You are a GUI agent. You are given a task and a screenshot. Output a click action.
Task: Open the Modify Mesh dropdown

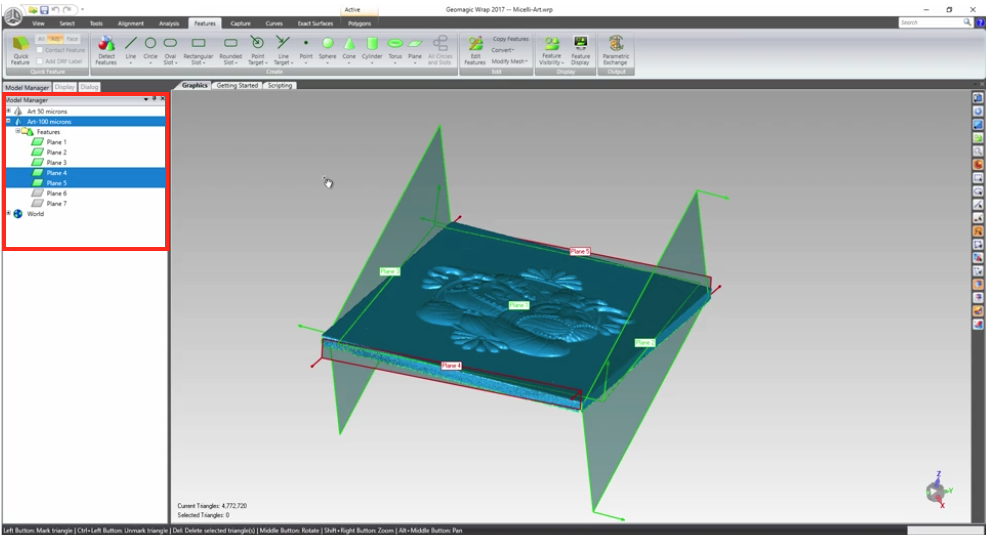click(509, 62)
